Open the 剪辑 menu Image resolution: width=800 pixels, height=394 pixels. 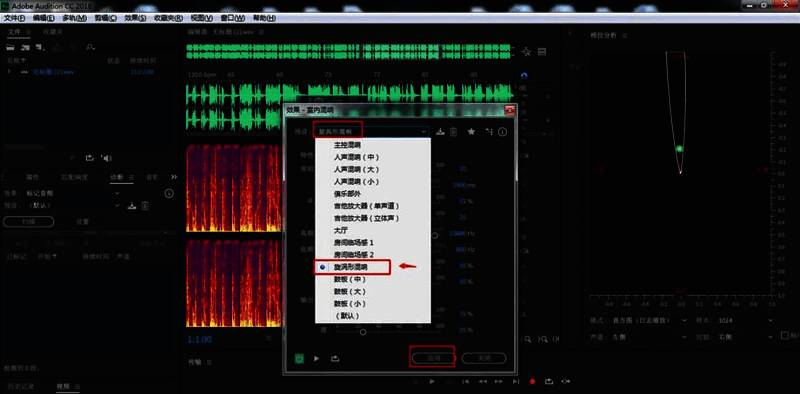coord(105,18)
